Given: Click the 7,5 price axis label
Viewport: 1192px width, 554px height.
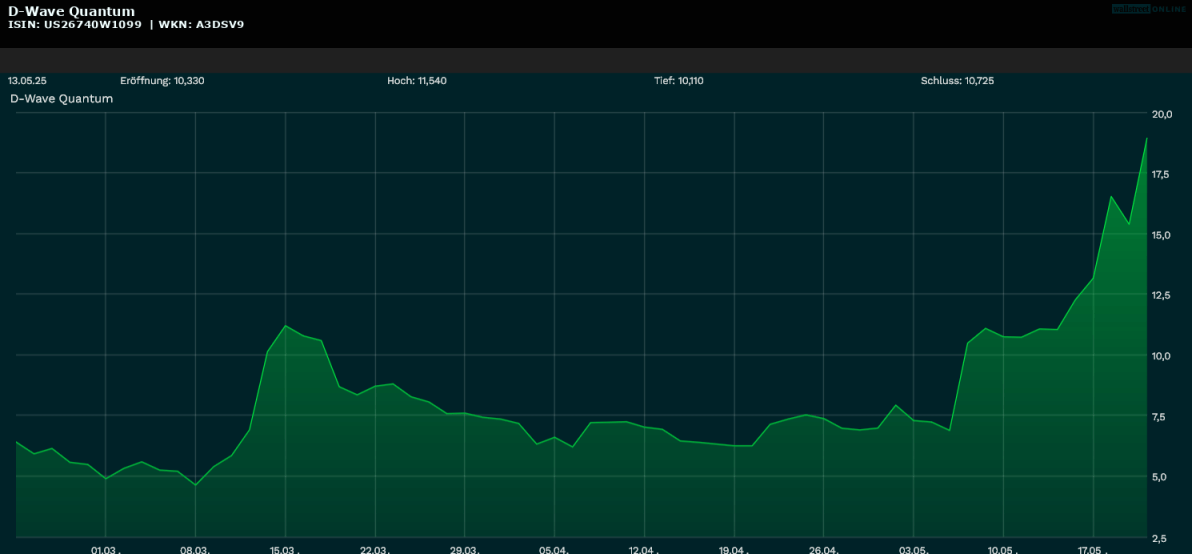Looking at the screenshot, I should [1159, 417].
